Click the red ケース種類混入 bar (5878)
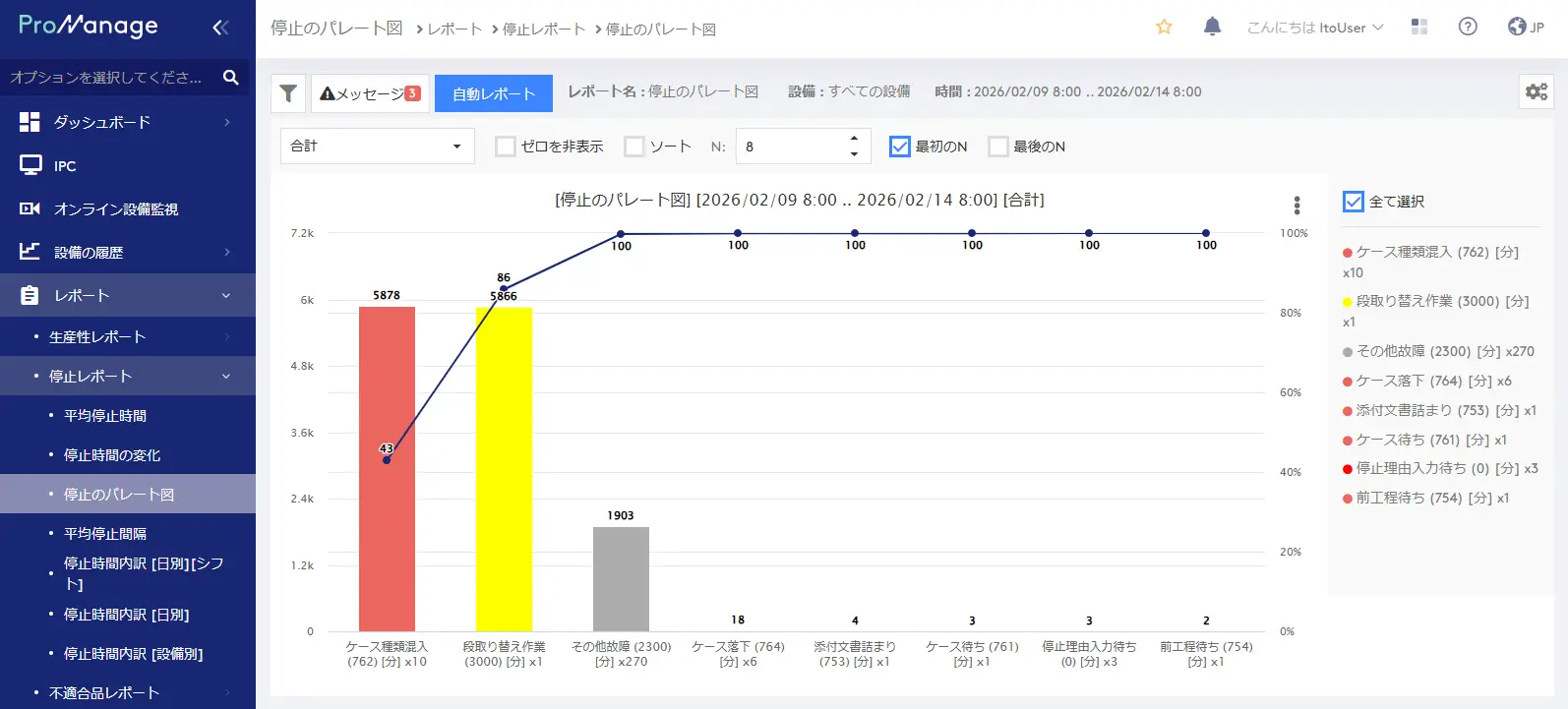The width and height of the screenshot is (1568, 709). [x=387, y=469]
